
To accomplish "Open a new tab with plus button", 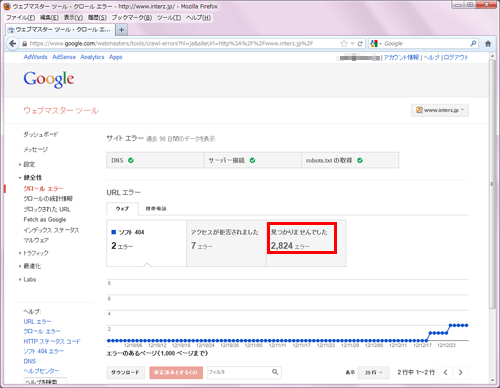I will coord(122,30).
